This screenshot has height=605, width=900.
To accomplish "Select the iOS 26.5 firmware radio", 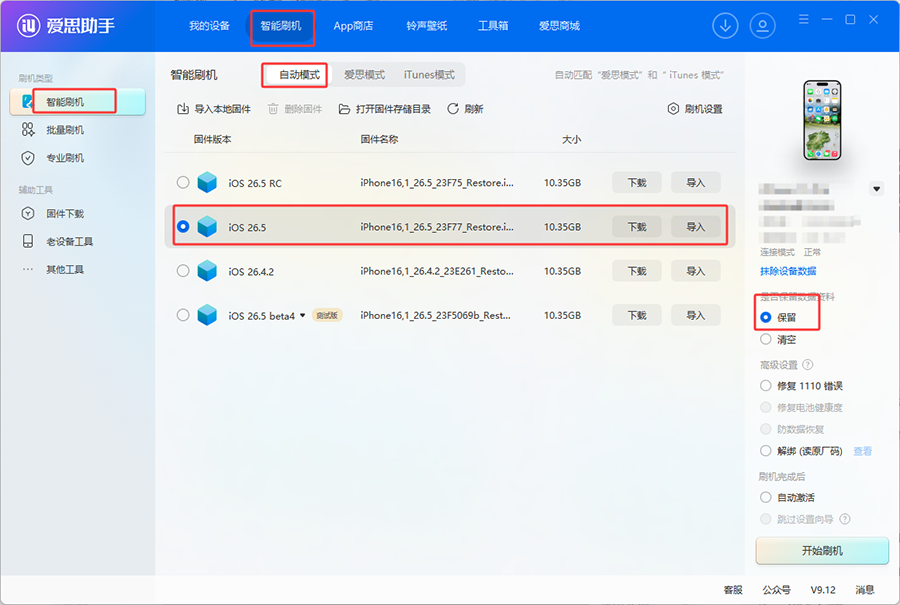I will 183,227.
